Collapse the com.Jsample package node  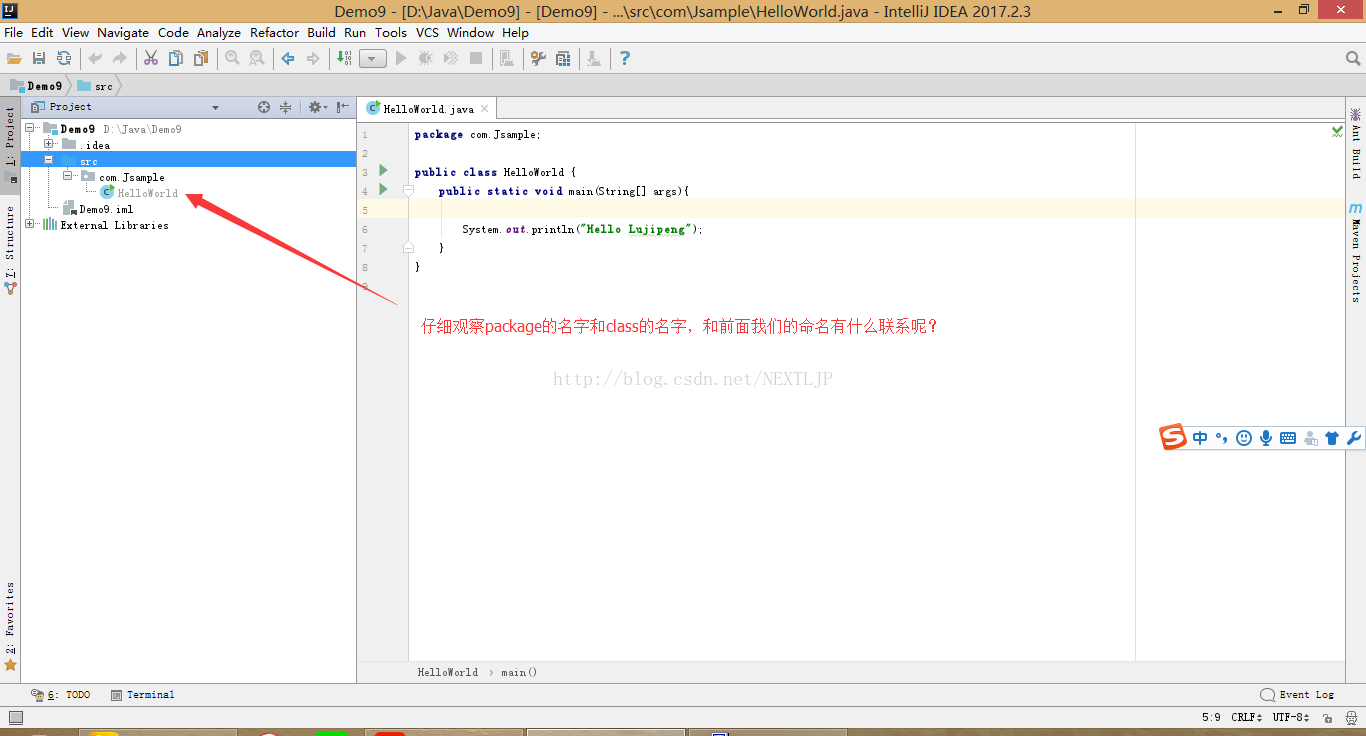click(x=67, y=176)
